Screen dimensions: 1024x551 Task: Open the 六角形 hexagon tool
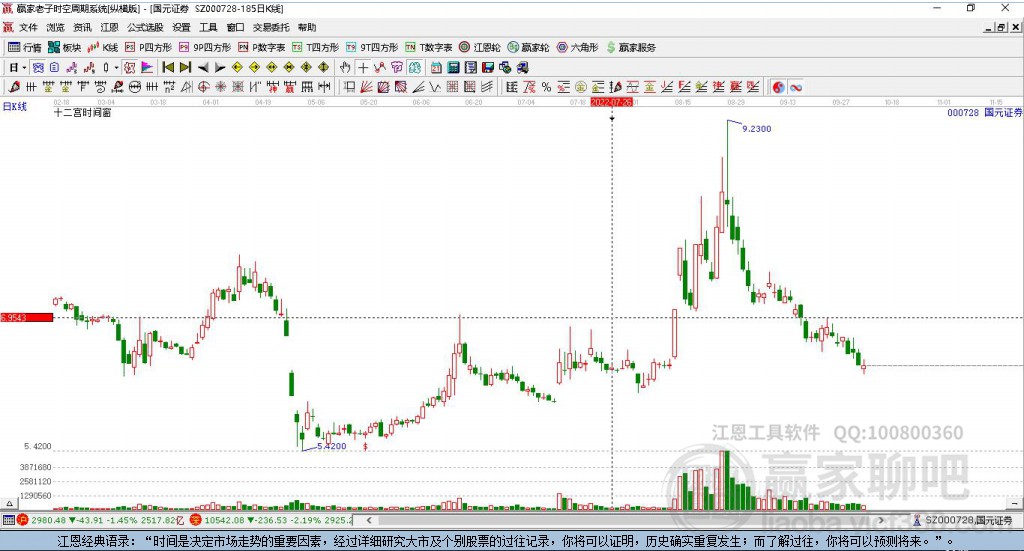pos(577,48)
